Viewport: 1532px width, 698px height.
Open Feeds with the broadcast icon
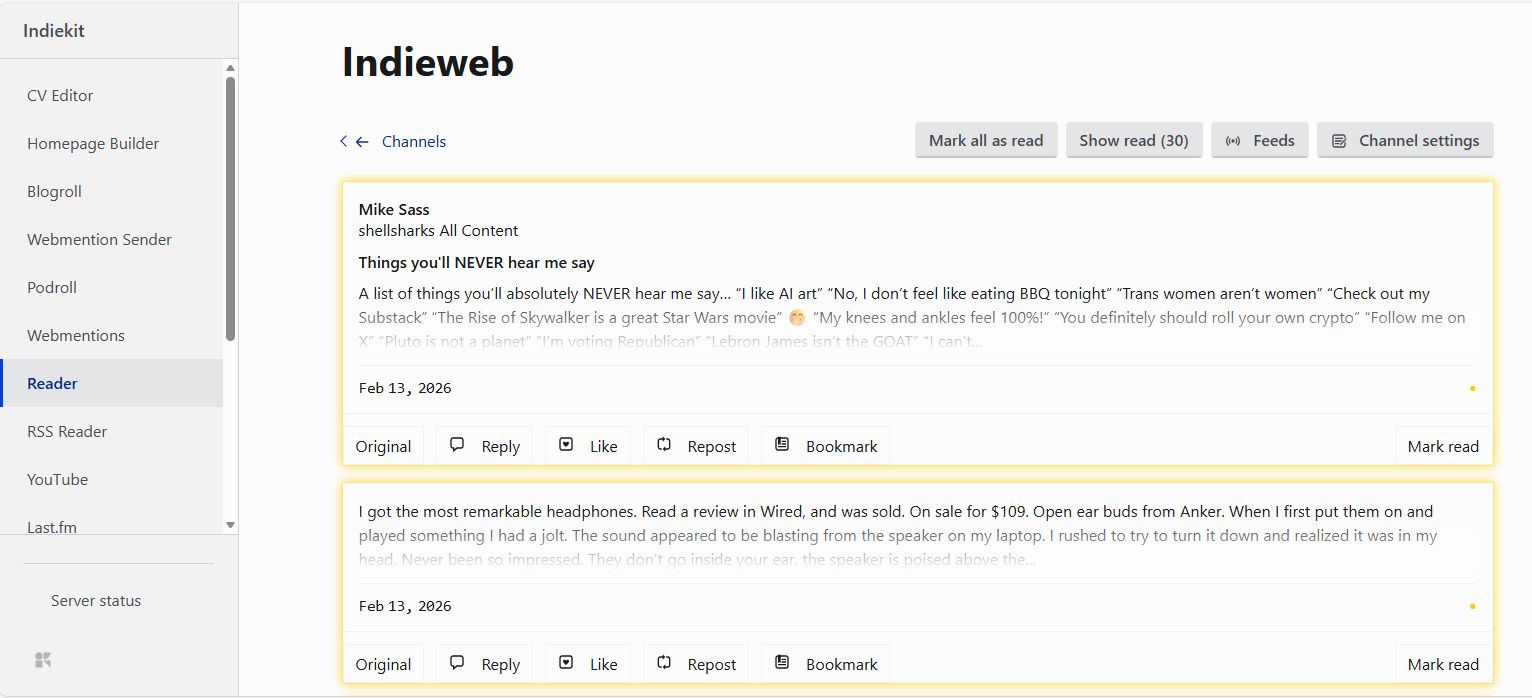[x=1259, y=141]
